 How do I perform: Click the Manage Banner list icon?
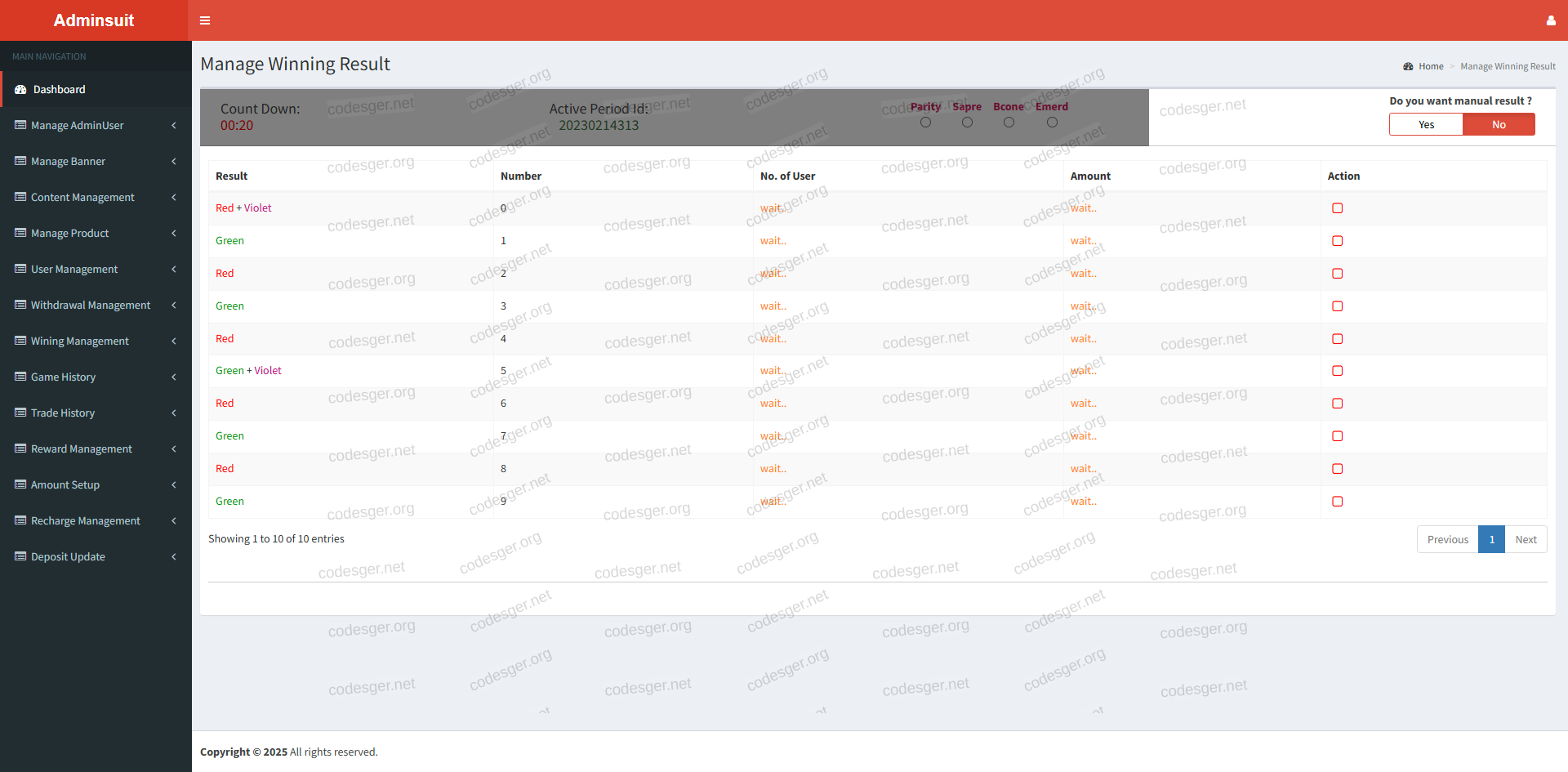pyautogui.click(x=20, y=162)
